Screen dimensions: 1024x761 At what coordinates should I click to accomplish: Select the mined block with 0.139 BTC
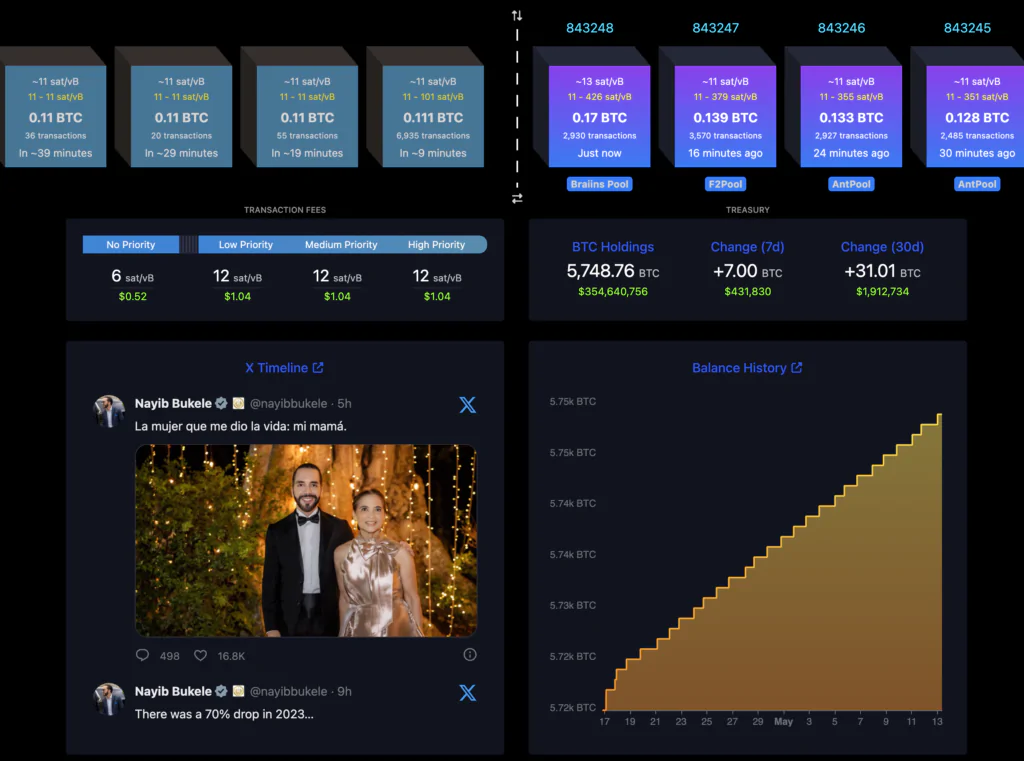(x=725, y=117)
